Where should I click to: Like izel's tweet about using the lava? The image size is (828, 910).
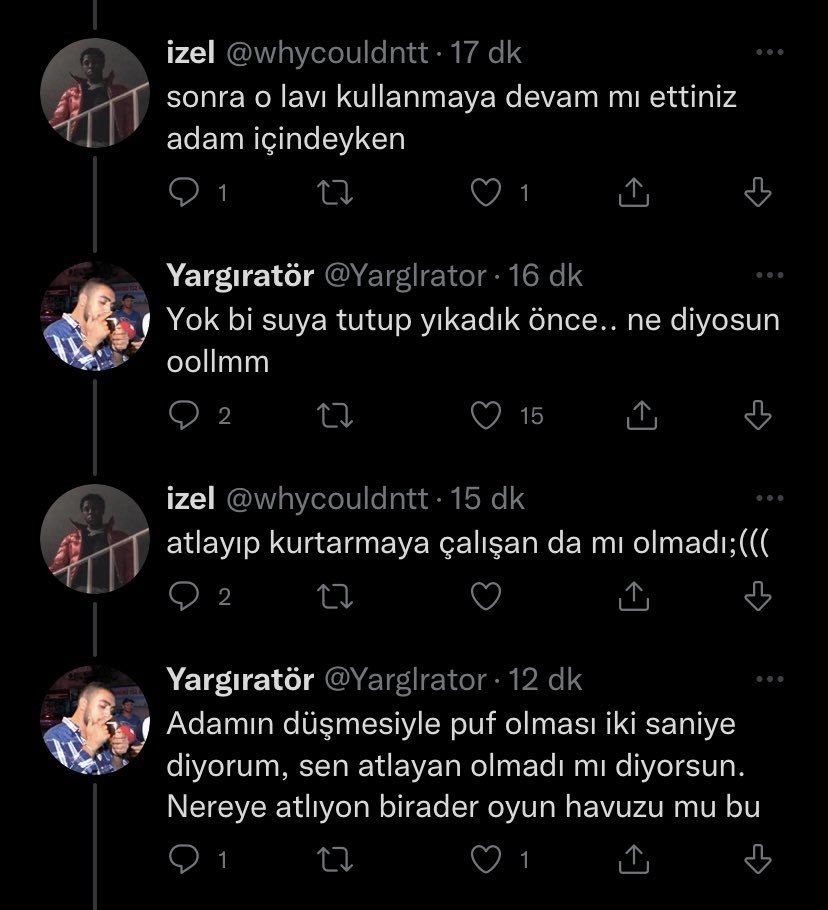(x=486, y=193)
